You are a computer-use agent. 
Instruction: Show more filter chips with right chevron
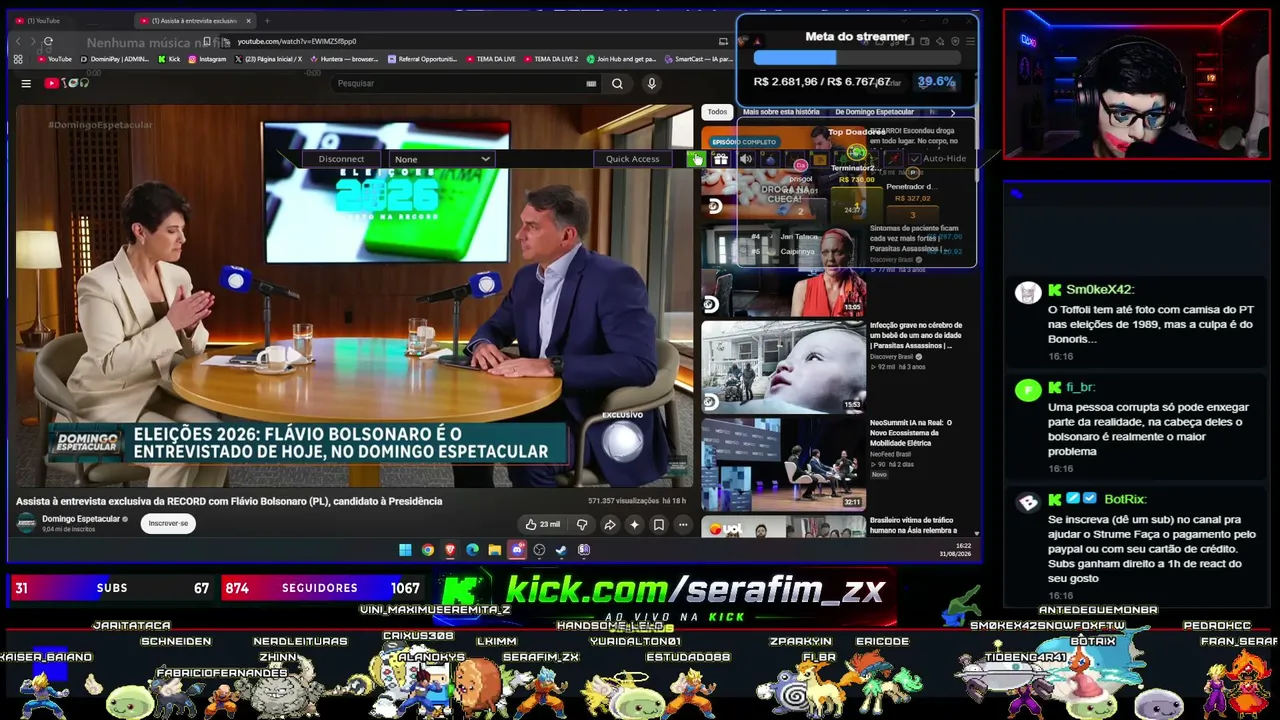point(952,112)
